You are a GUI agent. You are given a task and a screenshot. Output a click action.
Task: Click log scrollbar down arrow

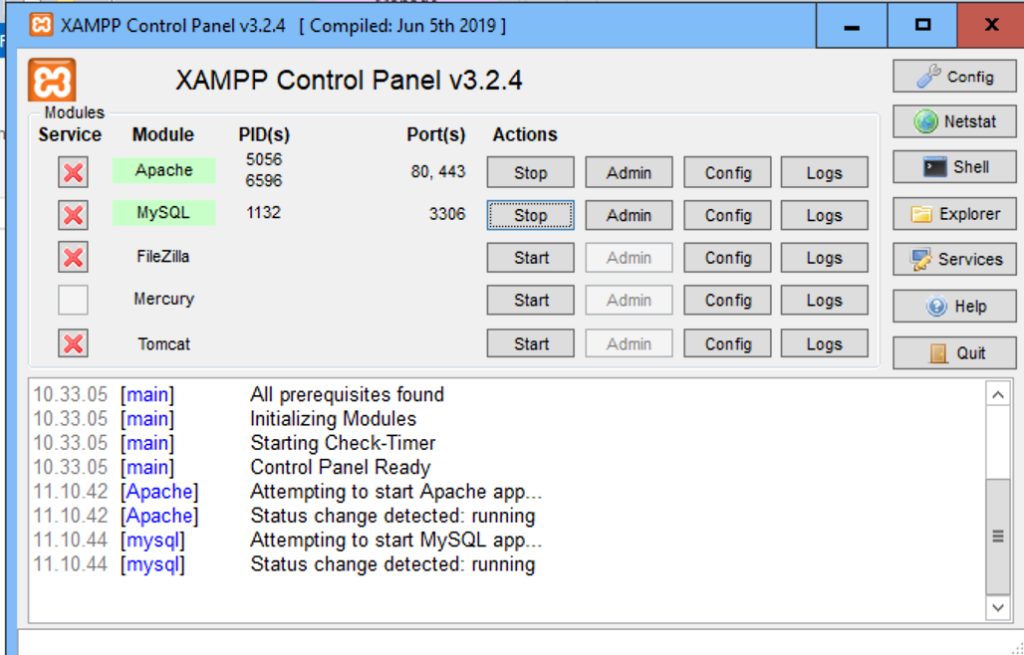click(998, 607)
